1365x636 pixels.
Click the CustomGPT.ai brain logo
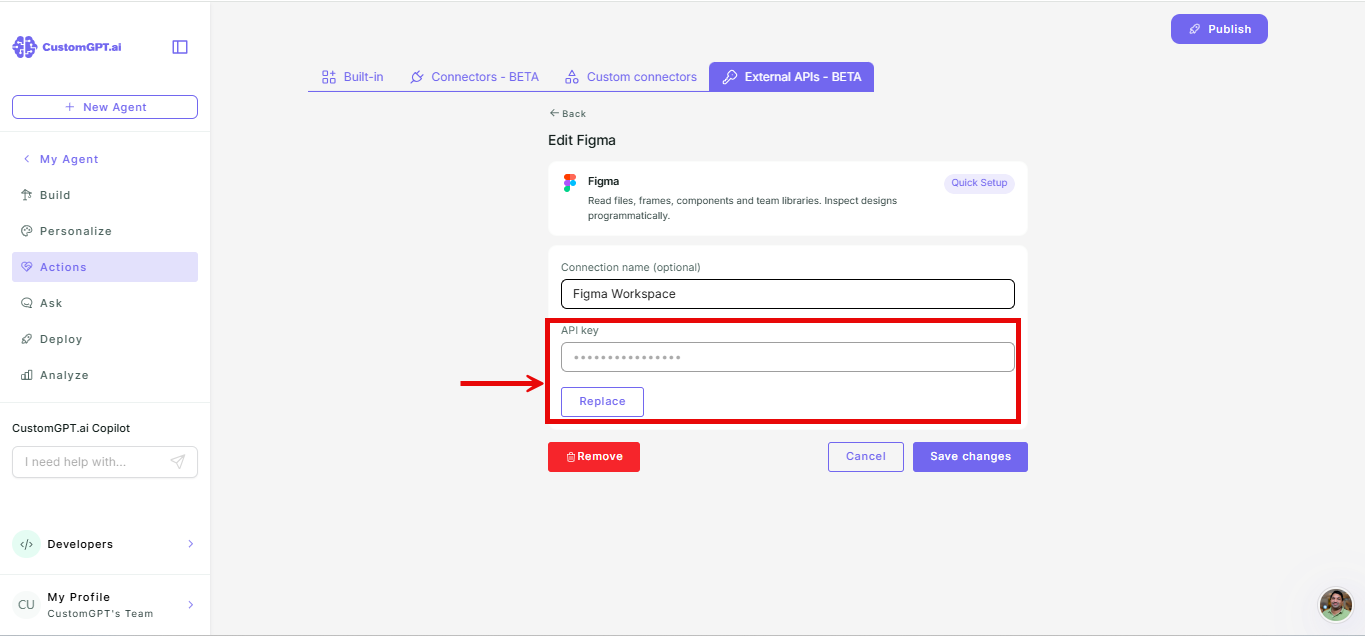[x=24, y=47]
